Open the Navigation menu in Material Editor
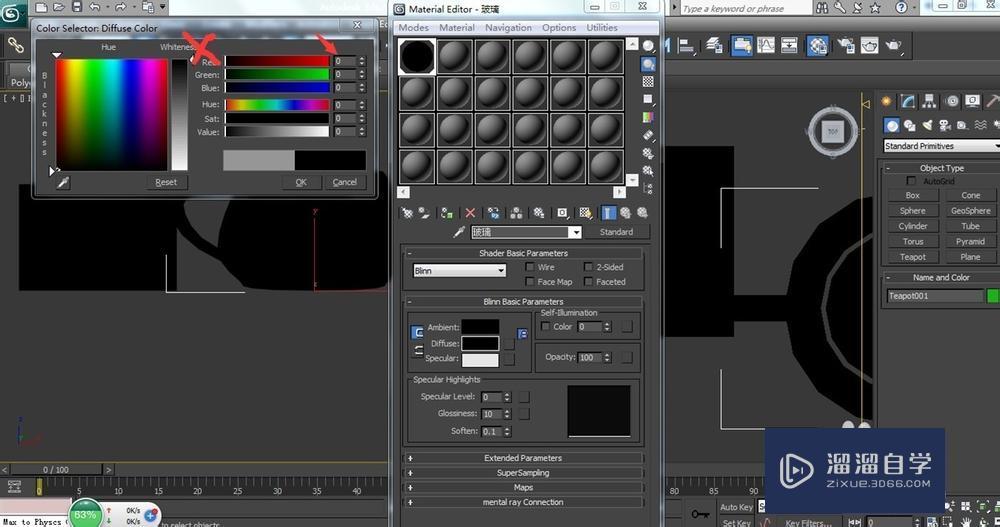 point(509,28)
